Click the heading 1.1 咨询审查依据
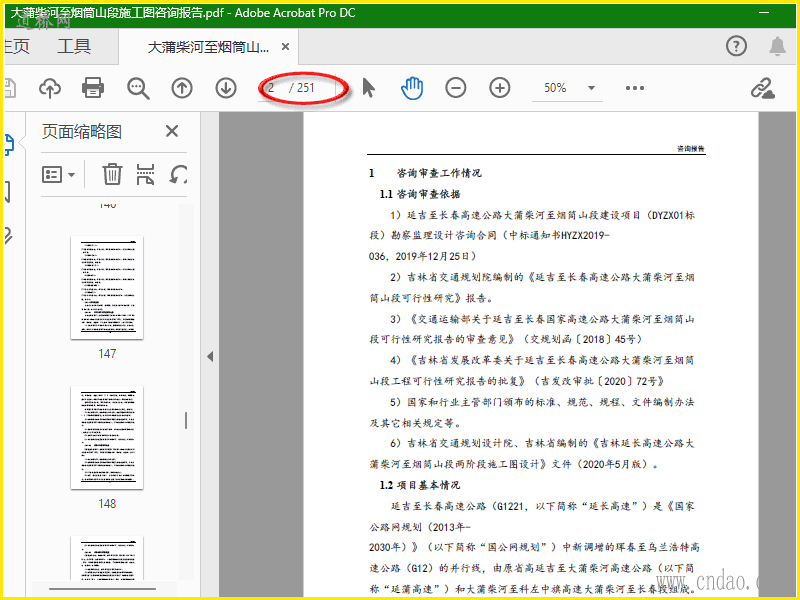The height and width of the screenshot is (600, 800). click(420, 194)
